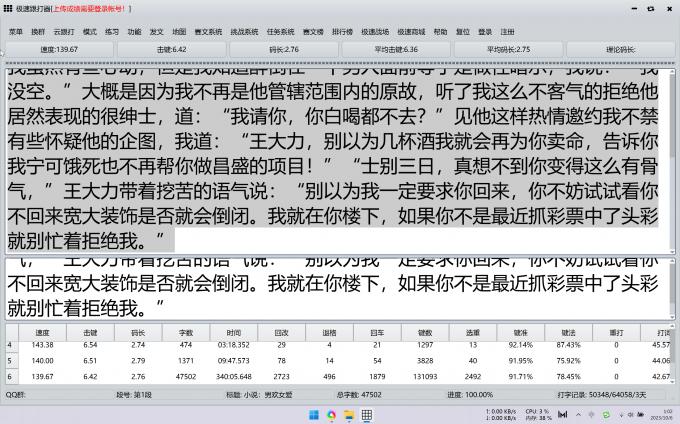This screenshot has width=680, height=424.
Task: Click the 字数 column header
Action: (186, 333)
